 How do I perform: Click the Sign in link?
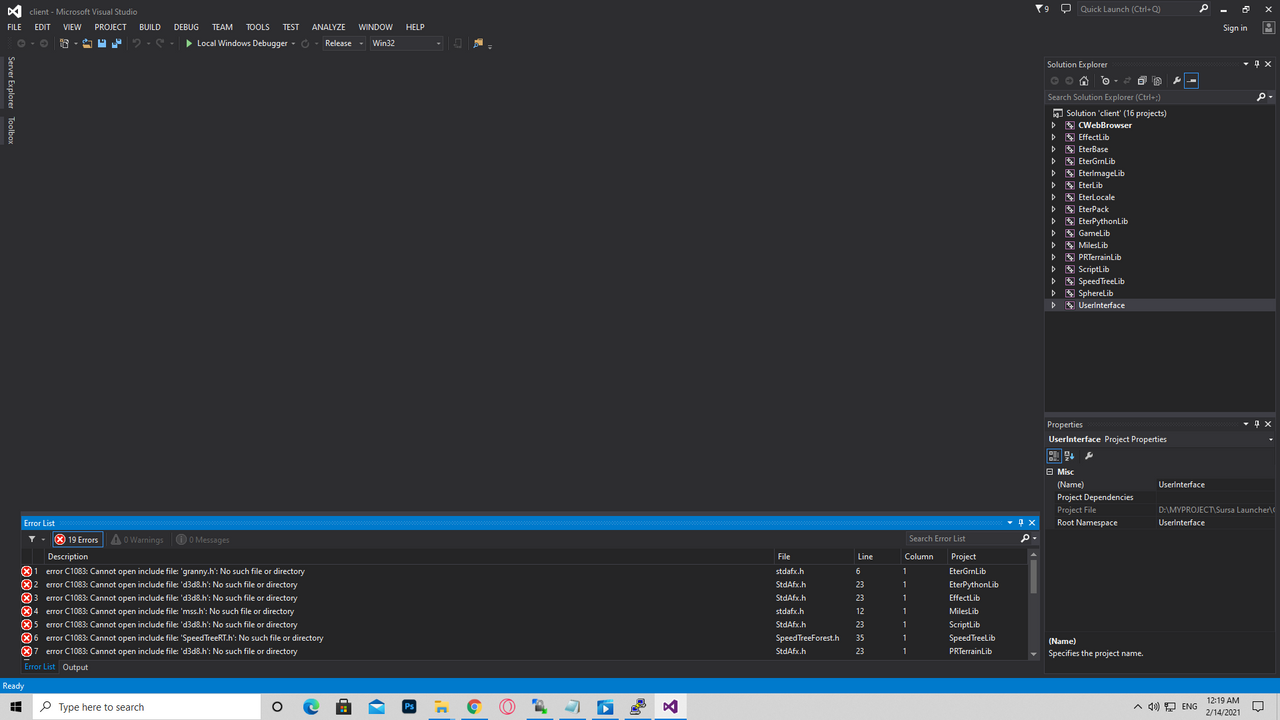click(x=1235, y=28)
